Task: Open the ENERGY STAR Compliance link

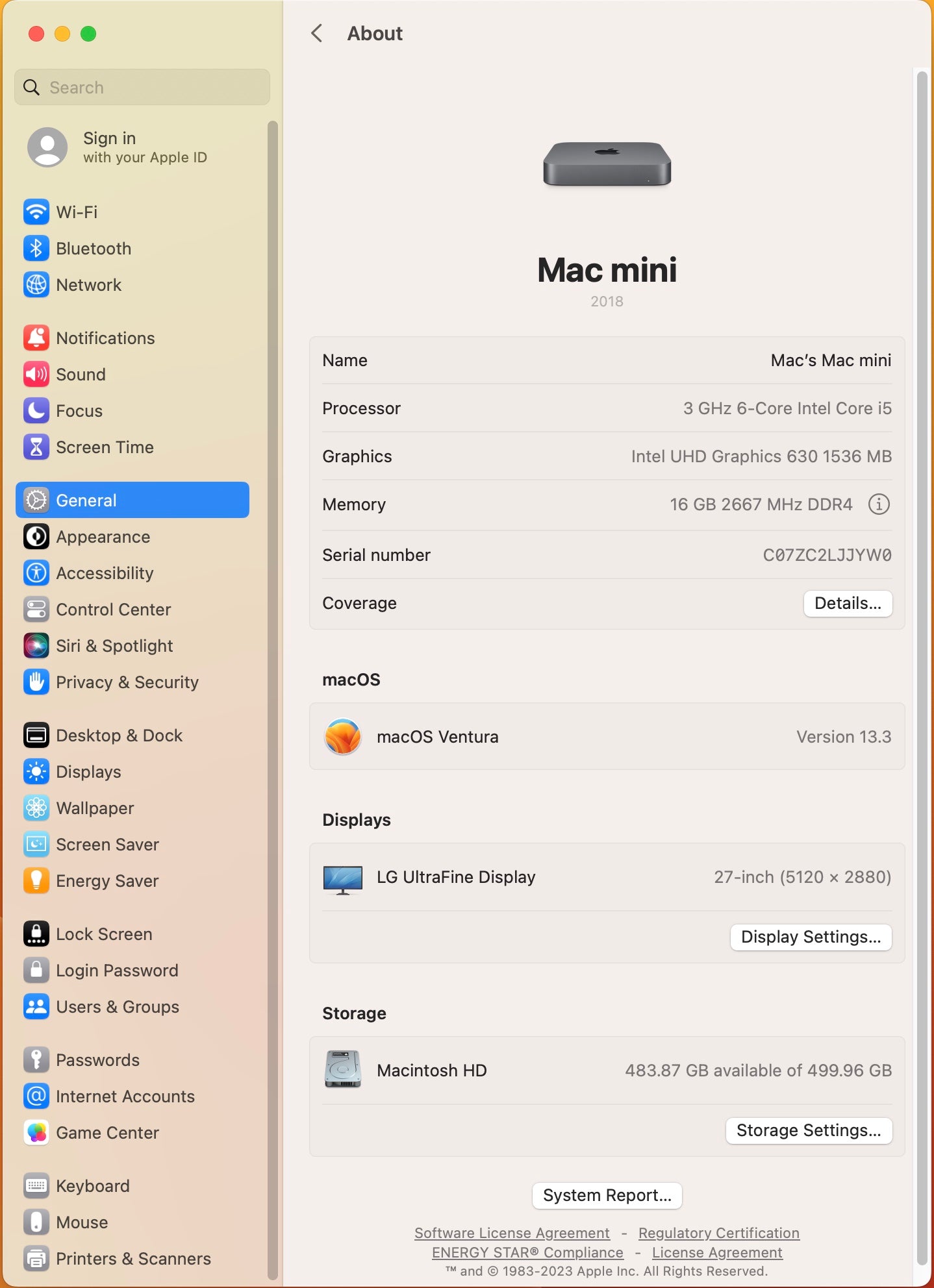Action: pos(527,1252)
